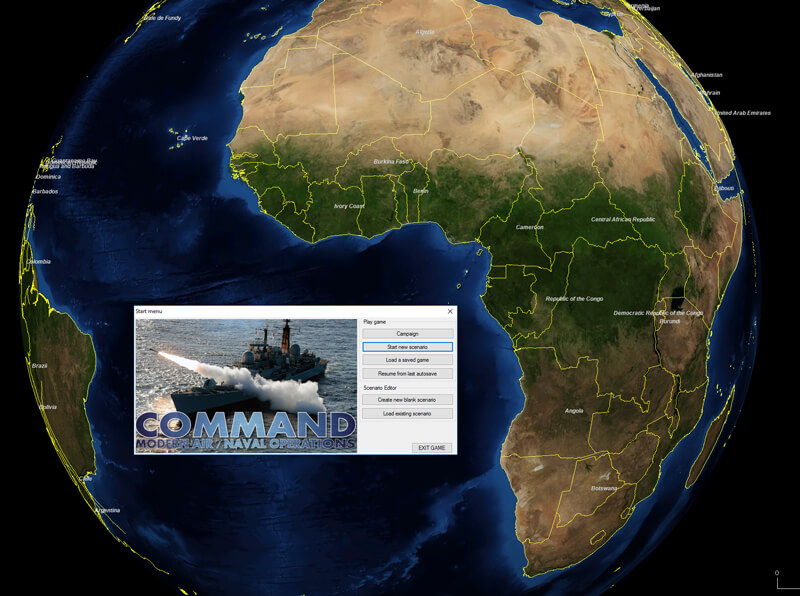Click the Brazil map label
This screenshot has width=800, height=596.
39,366
